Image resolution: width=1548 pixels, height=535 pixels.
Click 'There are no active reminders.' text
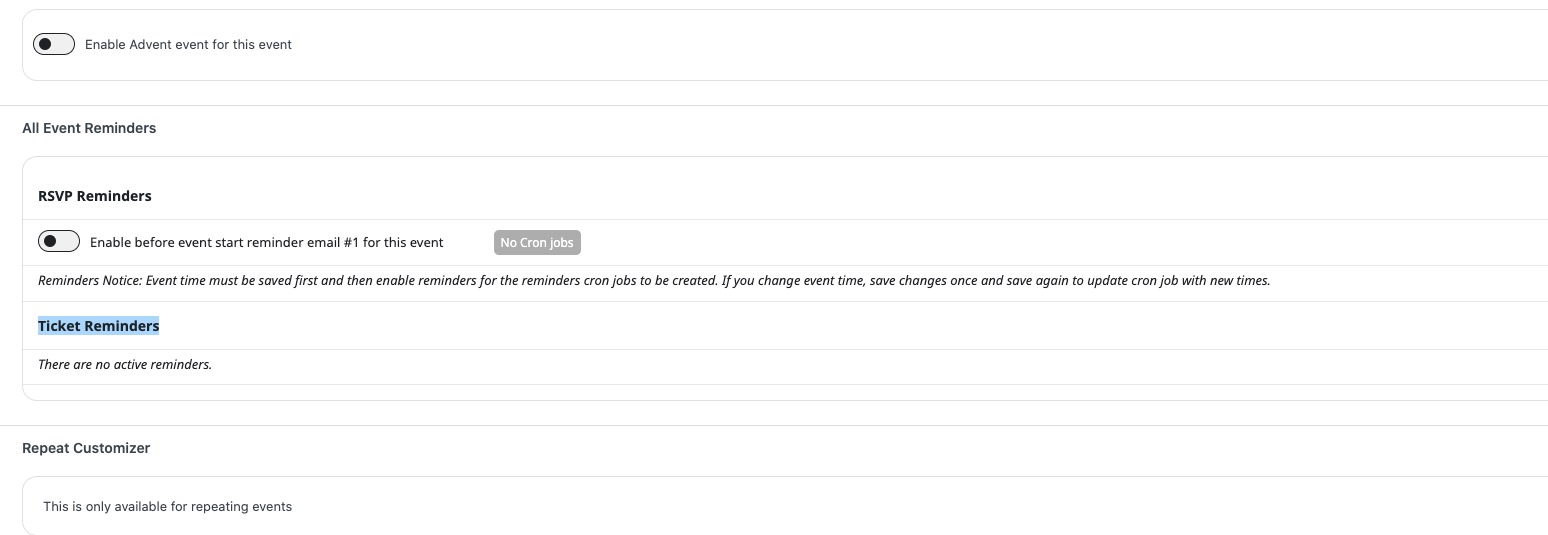pyautogui.click(x=125, y=364)
